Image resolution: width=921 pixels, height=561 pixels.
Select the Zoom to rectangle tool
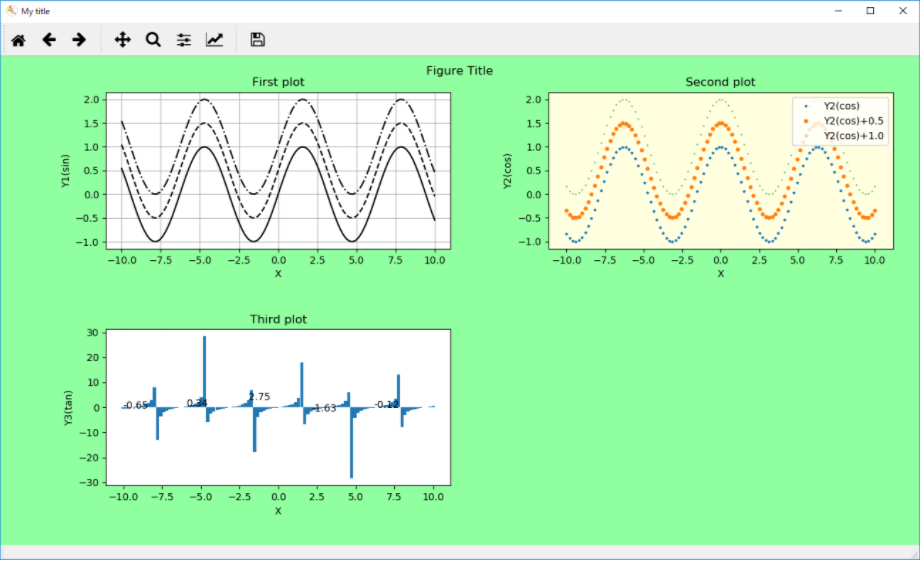coord(153,40)
